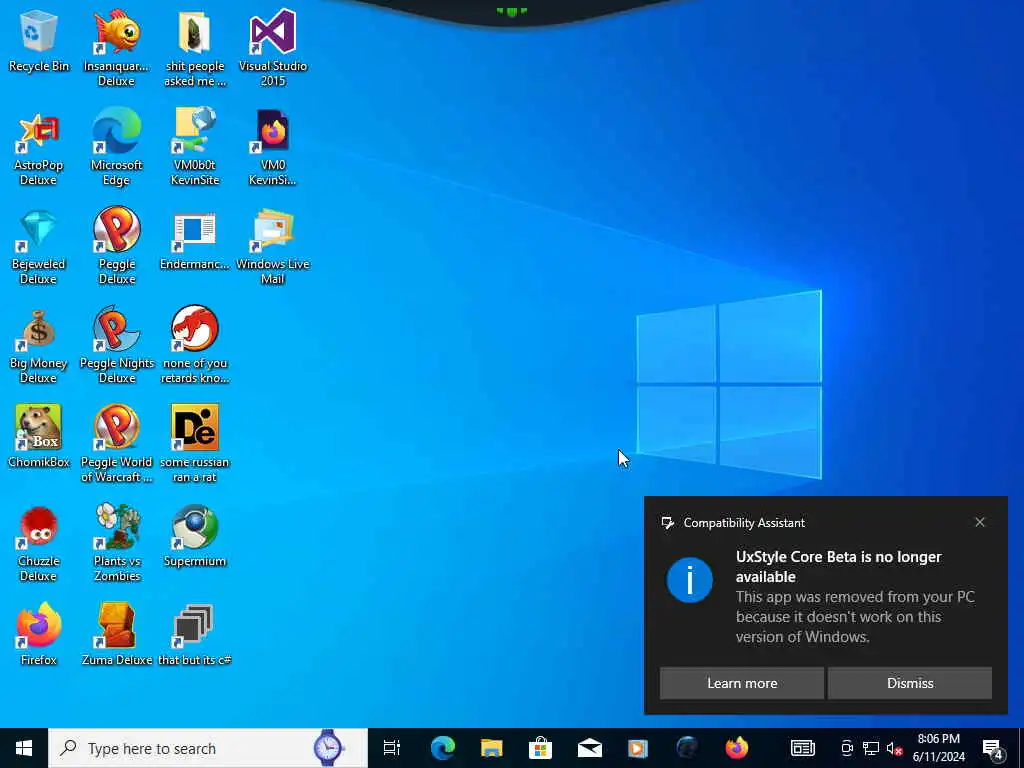Click the muted volume tray icon
Viewport: 1024px width, 768px height.
(x=895, y=748)
